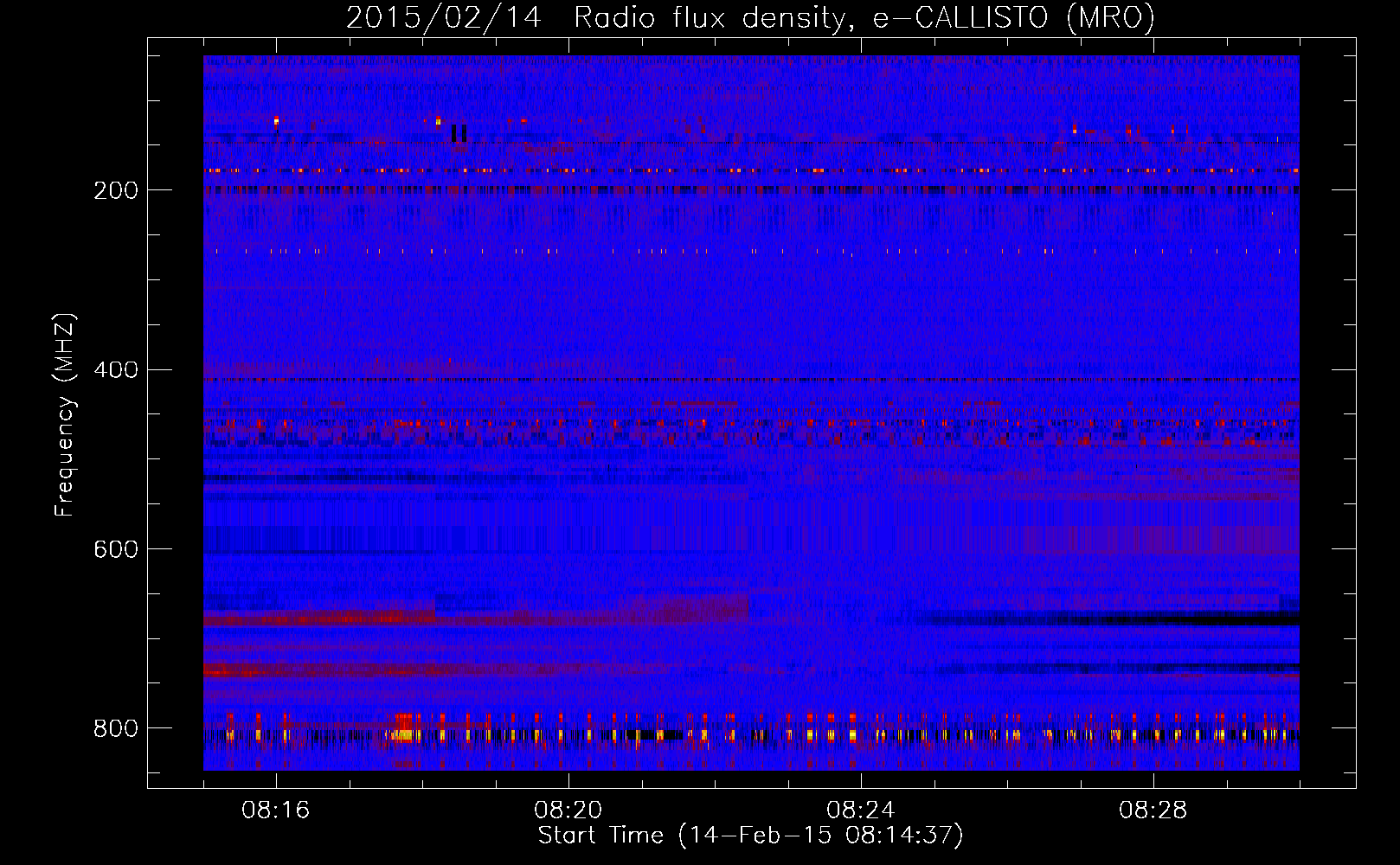Click the 08:20 time tick label

(568, 811)
